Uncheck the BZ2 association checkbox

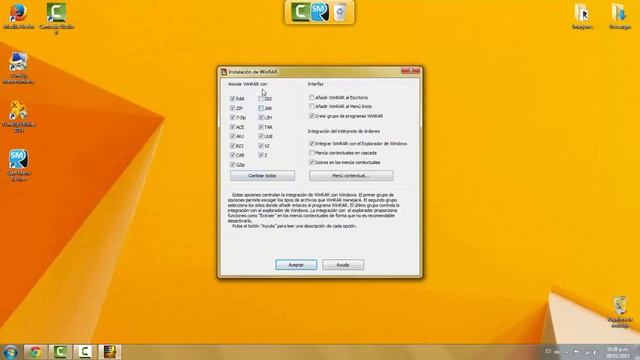click(233, 146)
